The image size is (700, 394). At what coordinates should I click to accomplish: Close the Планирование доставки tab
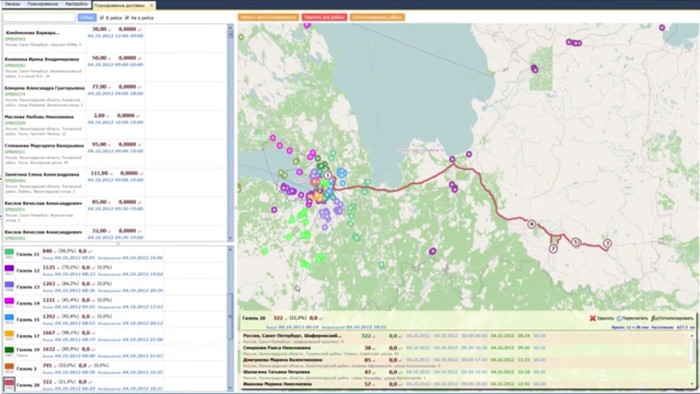click(x=151, y=5)
